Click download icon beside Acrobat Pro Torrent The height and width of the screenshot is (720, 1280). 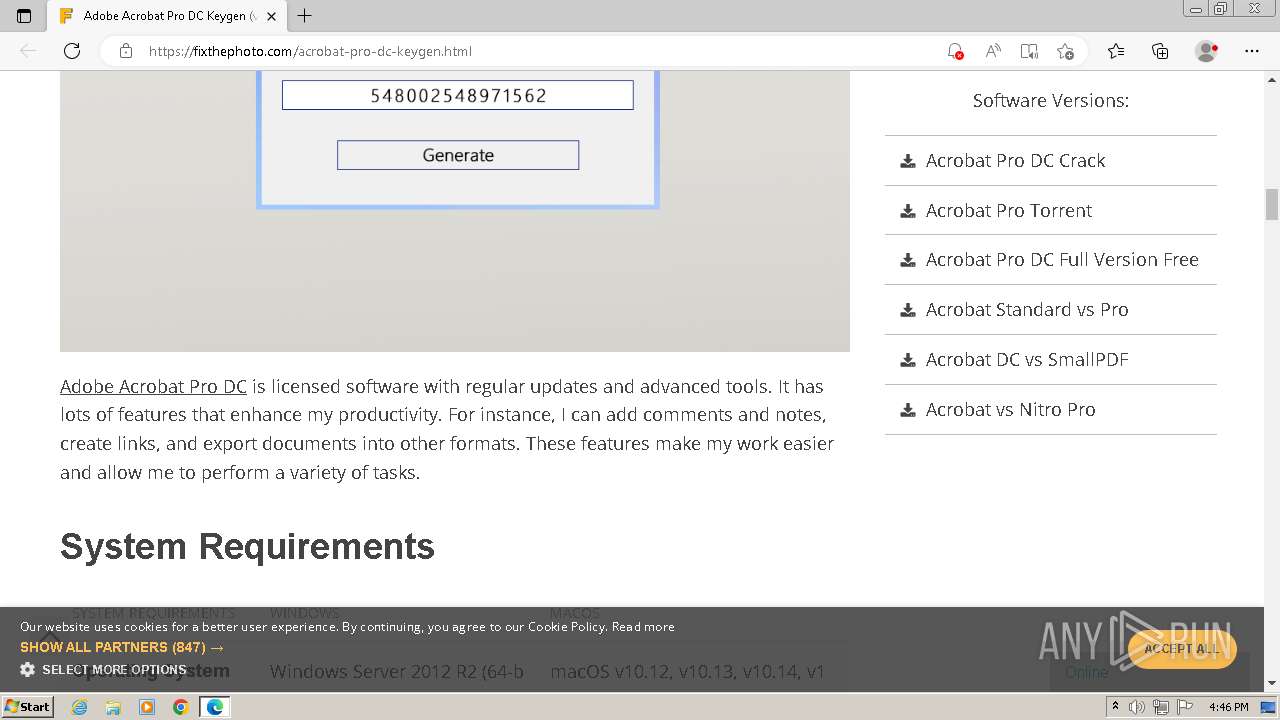point(908,210)
